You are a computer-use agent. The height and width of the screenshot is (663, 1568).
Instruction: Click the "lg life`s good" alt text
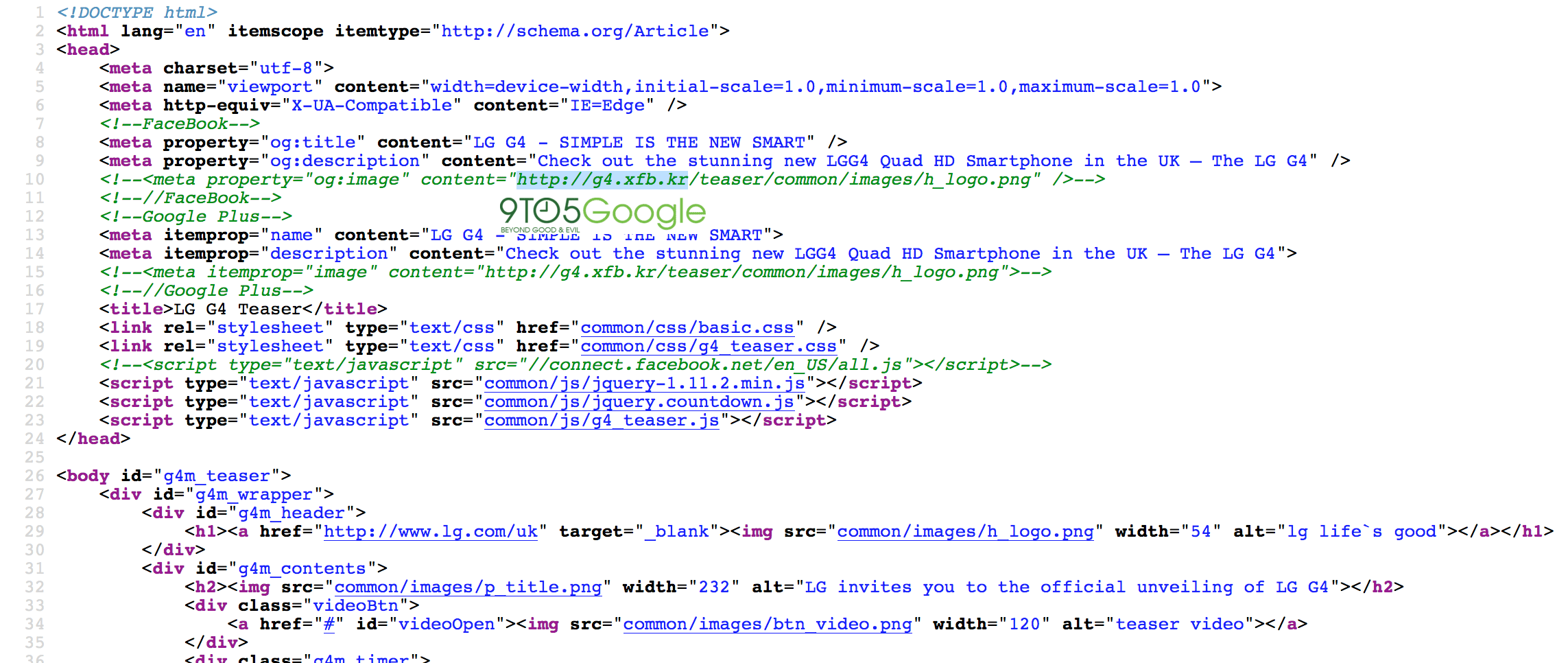[x=1362, y=532]
